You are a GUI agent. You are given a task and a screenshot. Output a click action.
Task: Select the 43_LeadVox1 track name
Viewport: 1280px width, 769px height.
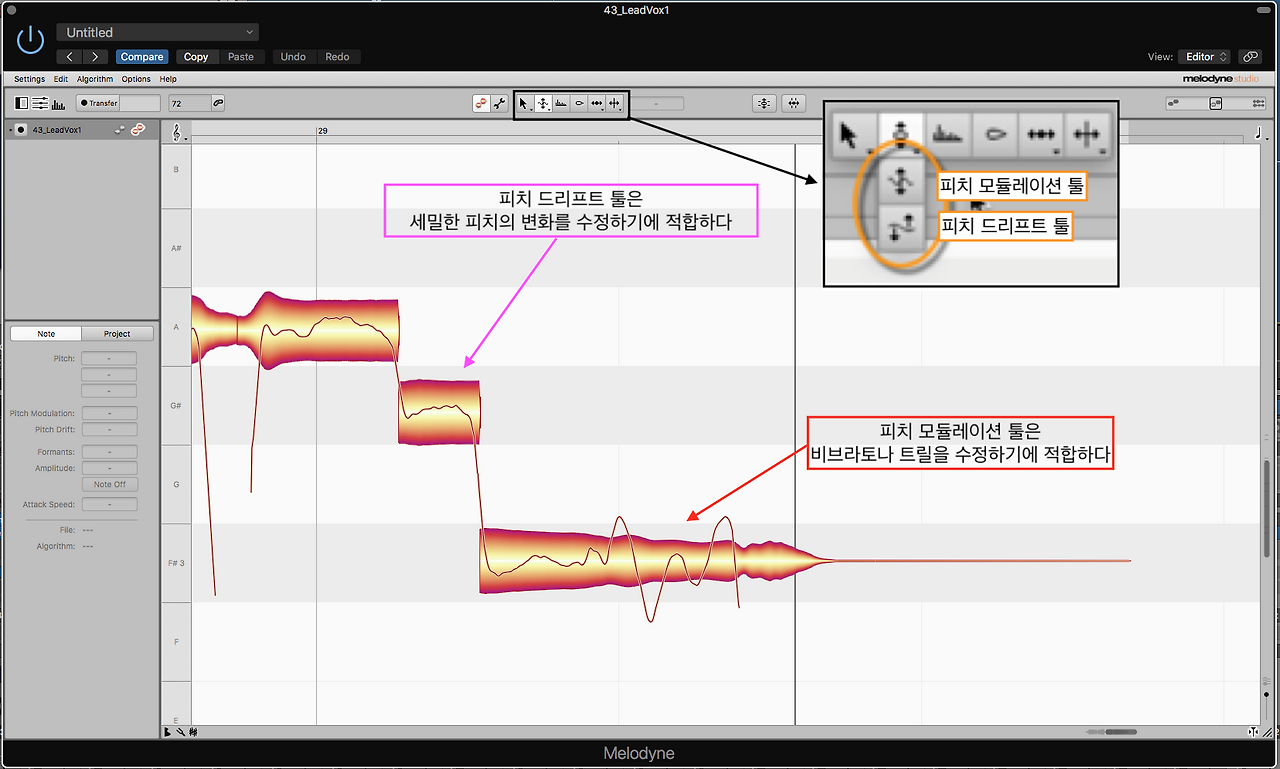[x=57, y=130]
